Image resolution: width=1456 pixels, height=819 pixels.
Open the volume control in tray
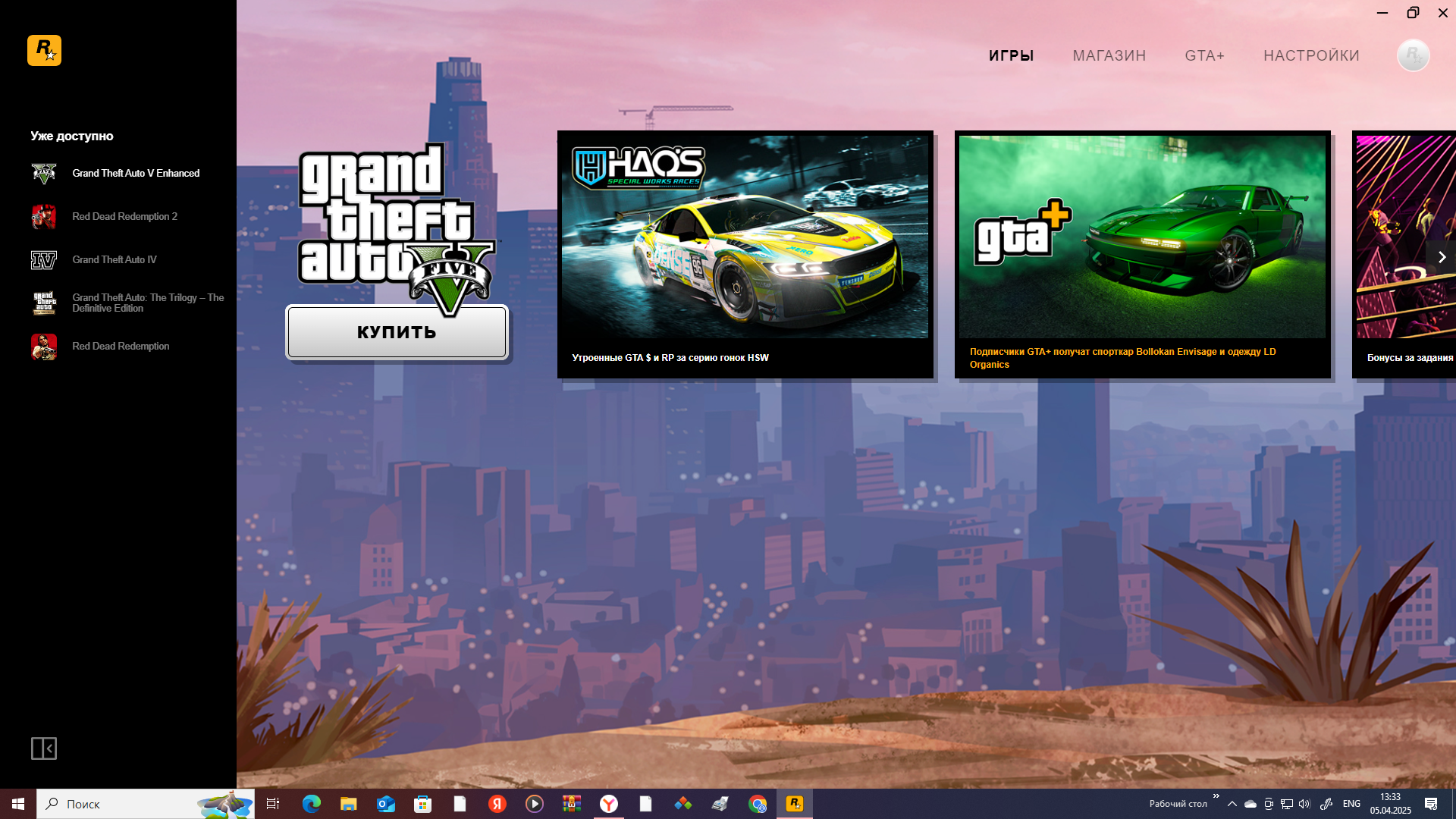tap(1304, 804)
